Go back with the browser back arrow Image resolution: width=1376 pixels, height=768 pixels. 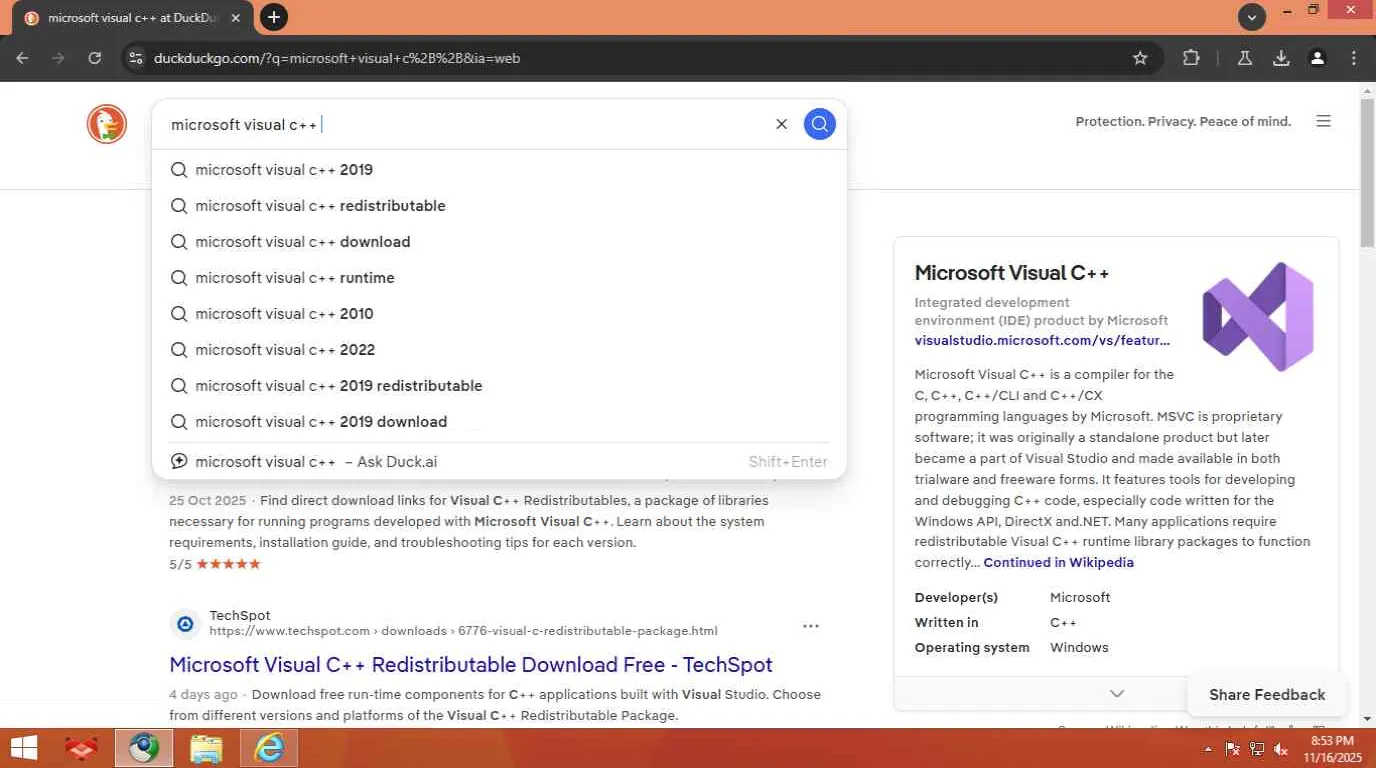pyautogui.click(x=22, y=58)
